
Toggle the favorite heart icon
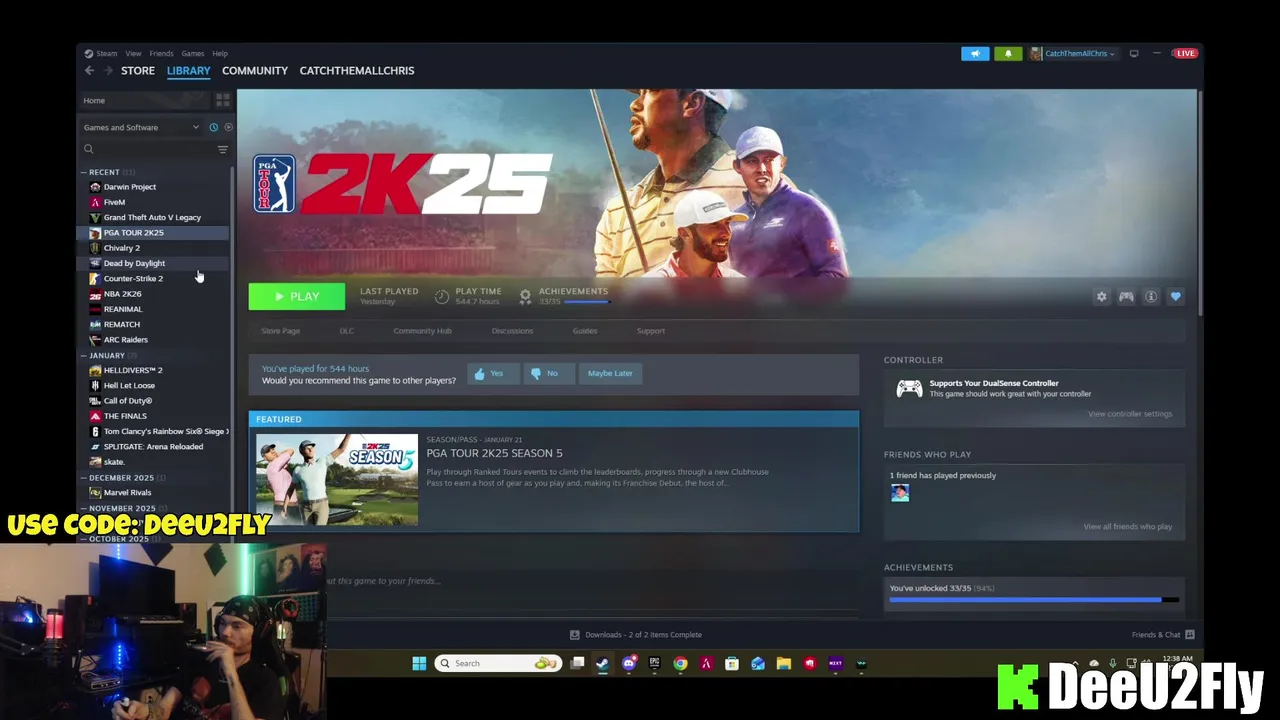tap(1175, 297)
